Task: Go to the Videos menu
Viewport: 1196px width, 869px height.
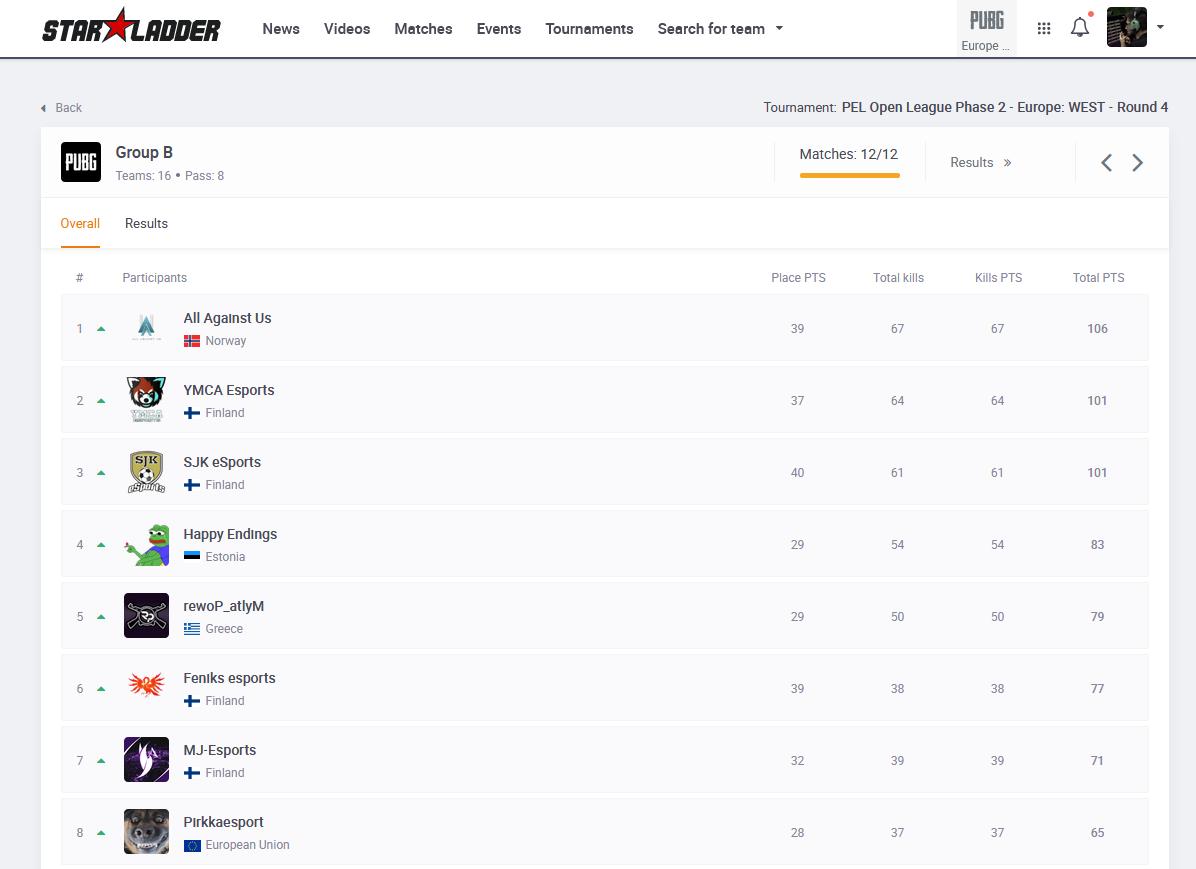Action: pos(347,29)
